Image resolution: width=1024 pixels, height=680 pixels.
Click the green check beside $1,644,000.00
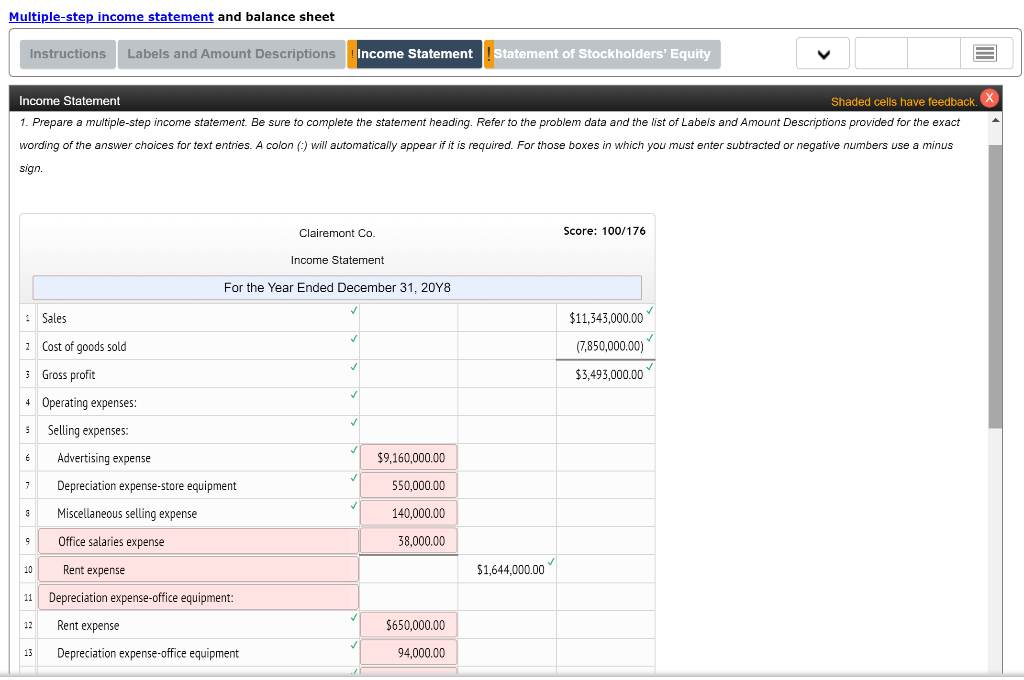coord(549,560)
